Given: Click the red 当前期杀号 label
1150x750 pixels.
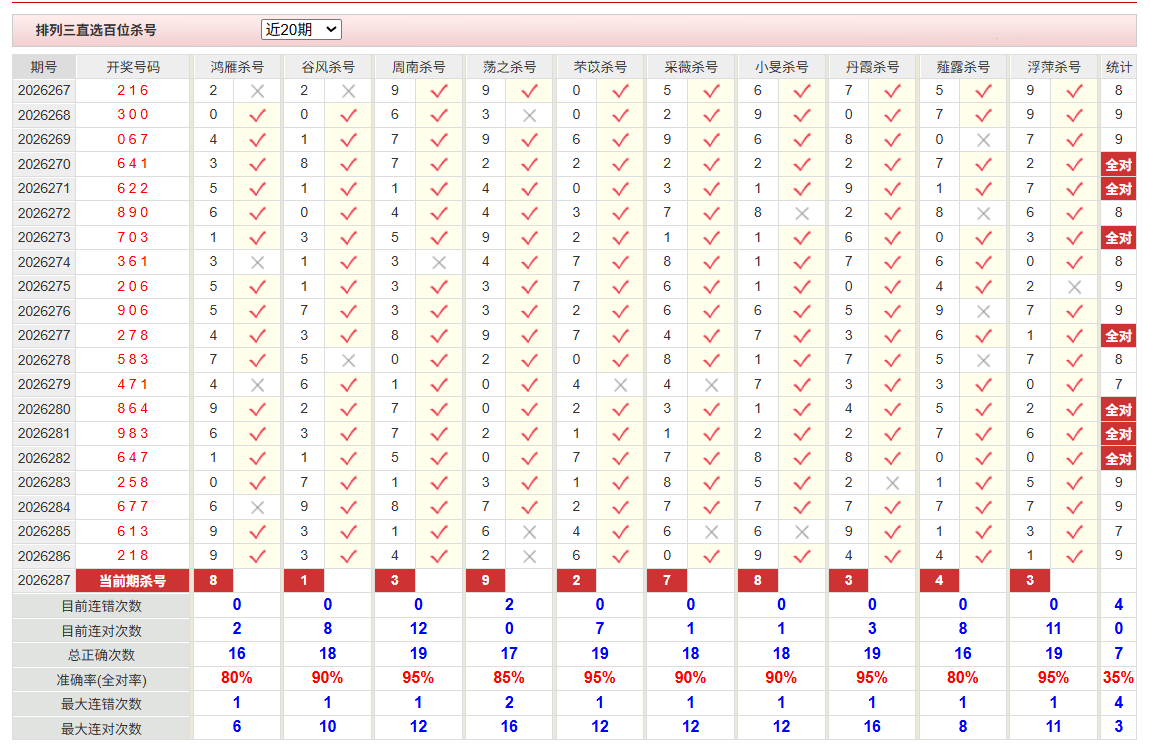Looking at the screenshot, I should pyautogui.click(x=133, y=581).
